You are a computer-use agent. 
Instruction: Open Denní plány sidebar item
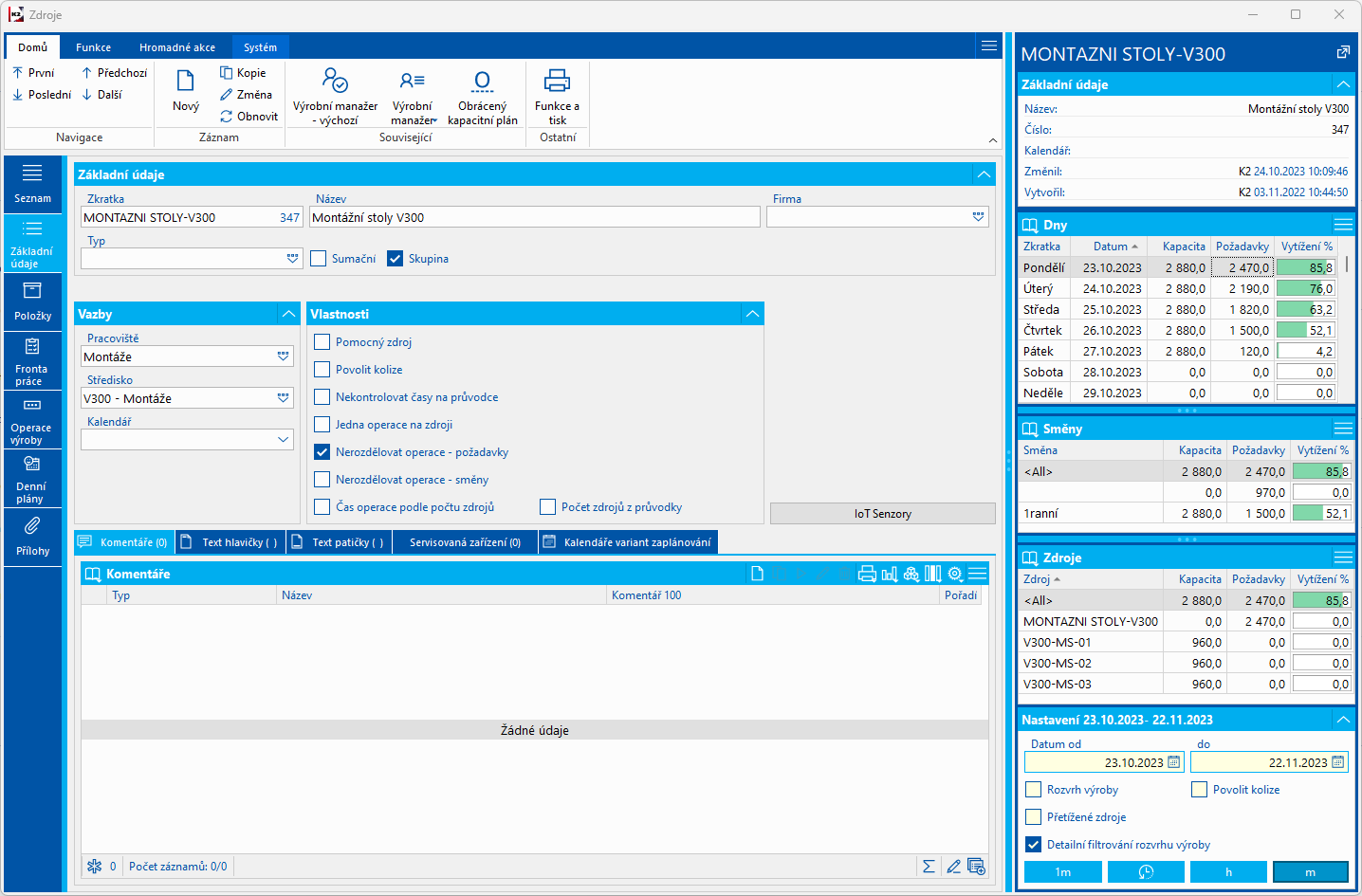click(x=32, y=479)
